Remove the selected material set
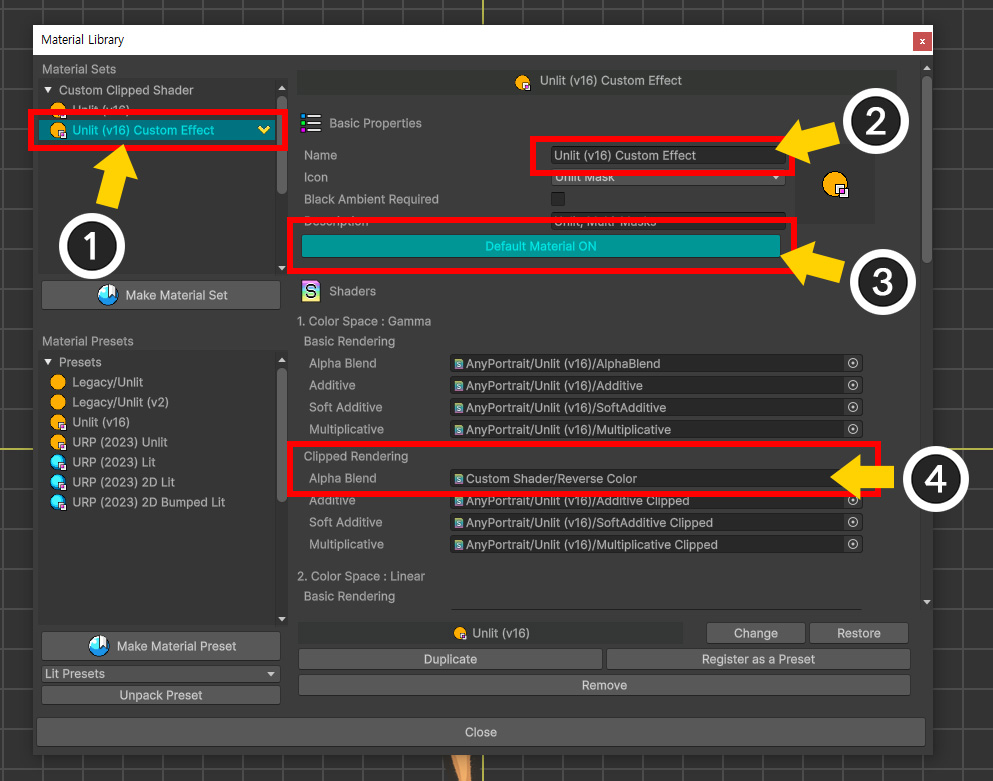This screenshot has height=781, width=993. pos(604,685)
